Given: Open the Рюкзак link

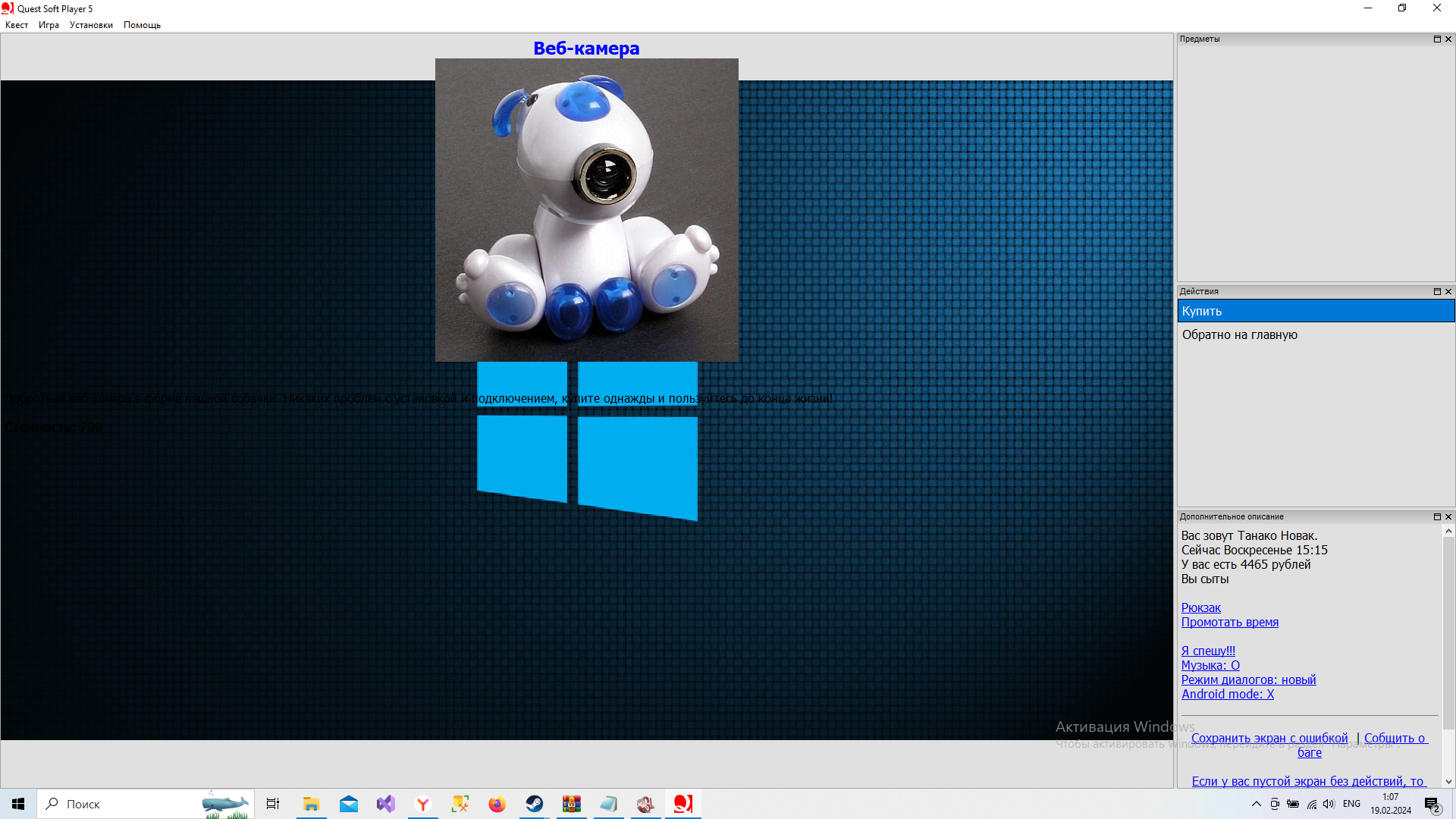Looking at the screenshot, I should [1200, 607].
